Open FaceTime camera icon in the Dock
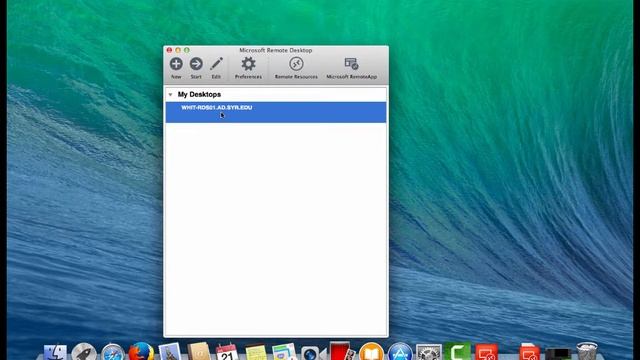Image resolution: width=640 pixels, height=360 pixels. click(x=313, y=353)
